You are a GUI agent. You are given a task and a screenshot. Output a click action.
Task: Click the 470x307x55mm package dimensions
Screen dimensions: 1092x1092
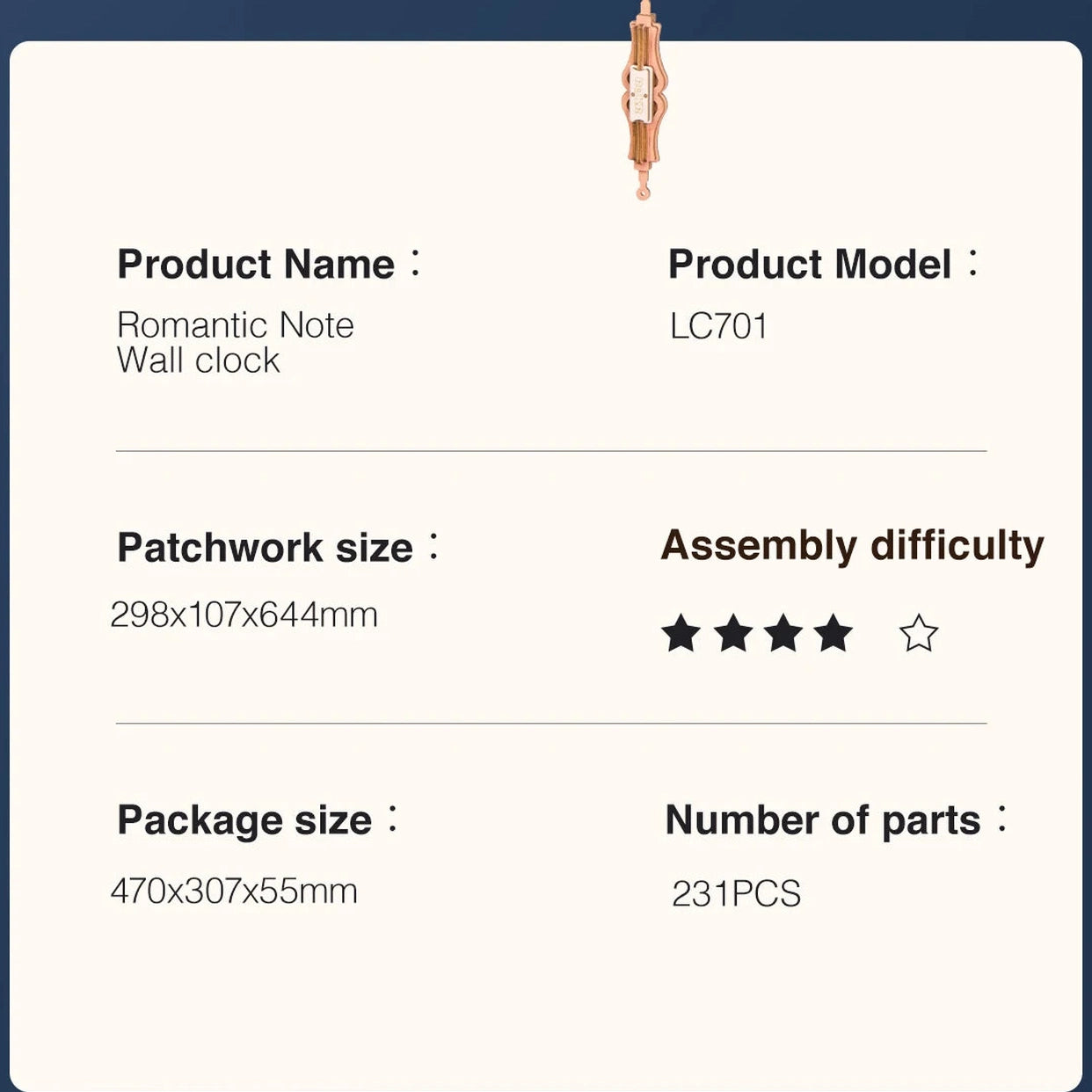click(234, 891)
